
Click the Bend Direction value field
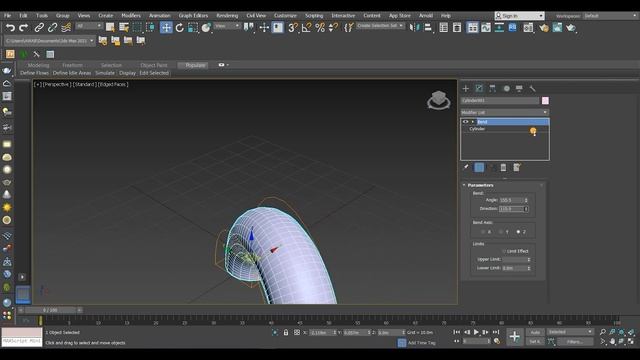511,209
